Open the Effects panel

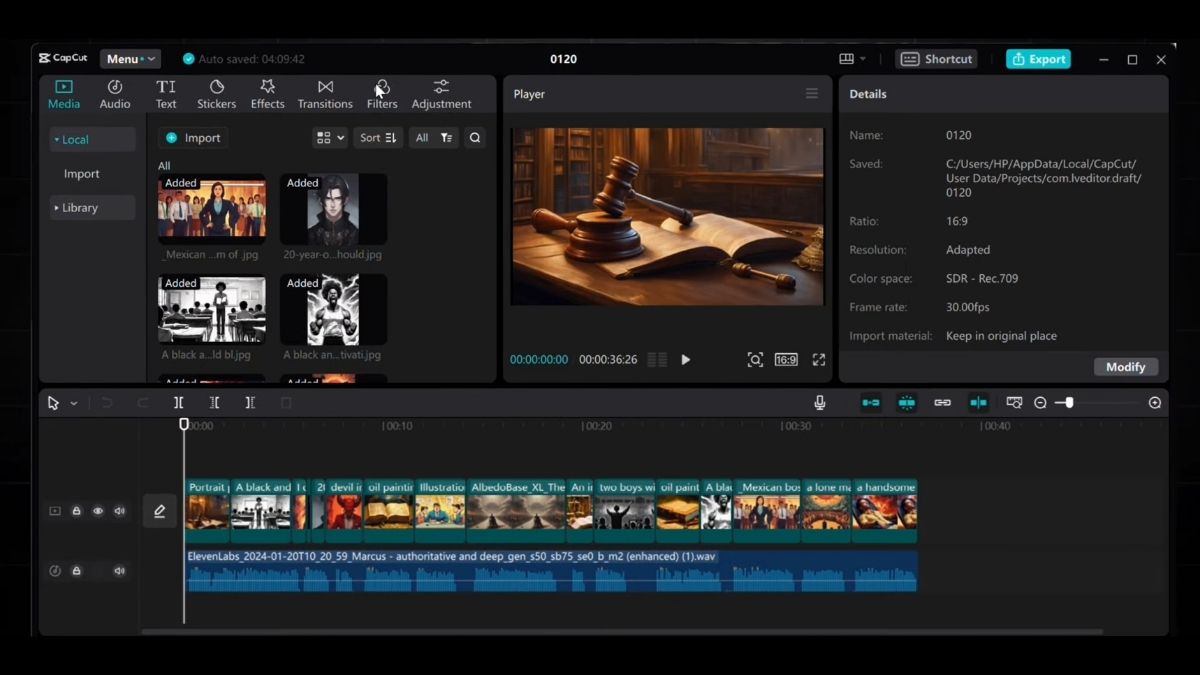click(x=267, y=94)
